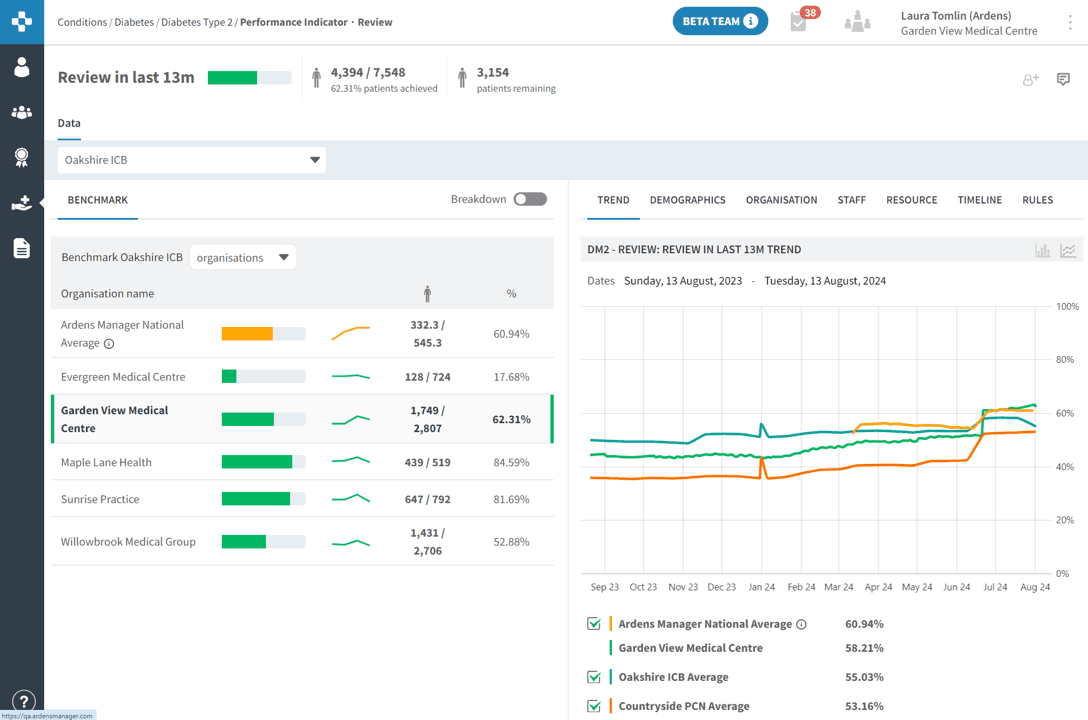1088x720 pixels.
Task: Uncheck Ardens Manager National Average checkbox
Action: (594, 624)
